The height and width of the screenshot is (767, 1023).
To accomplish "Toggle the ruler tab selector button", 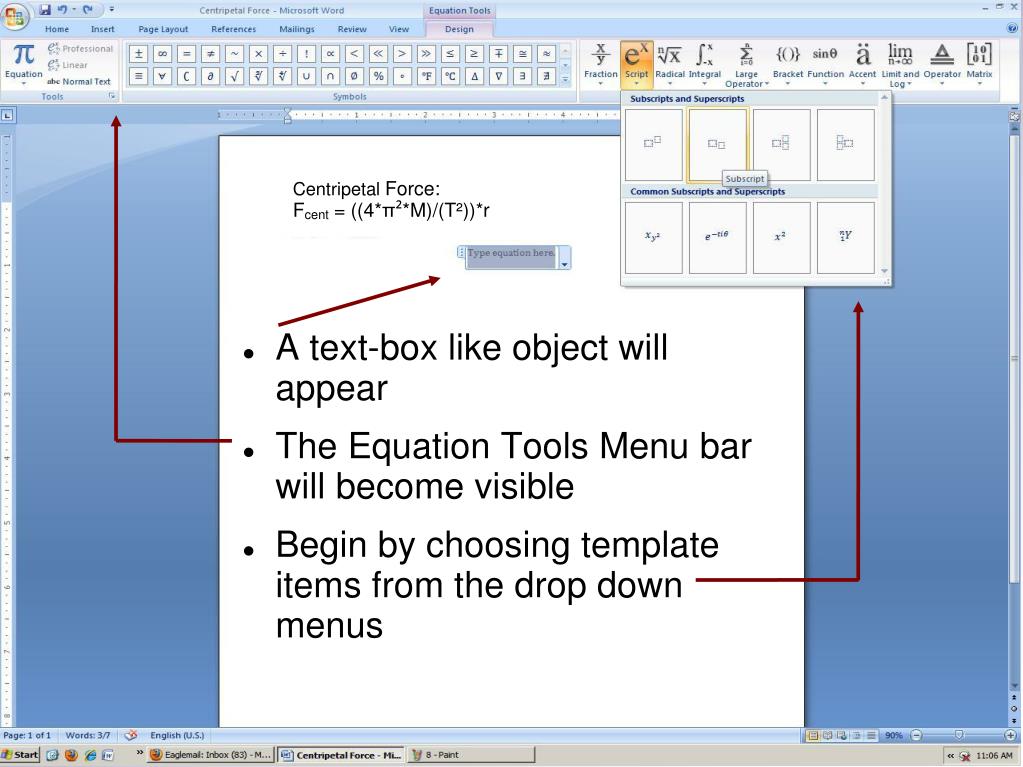I will pyautogui.click(x=7, y=115).
